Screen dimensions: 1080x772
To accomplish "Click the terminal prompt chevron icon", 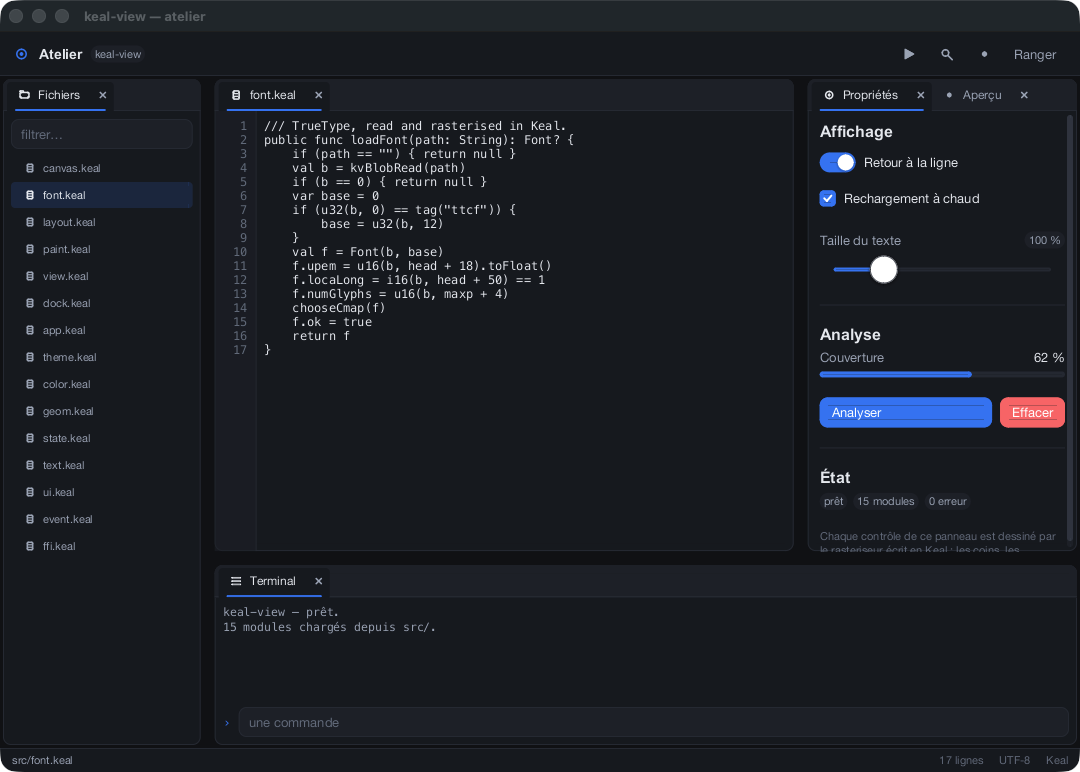I will coord(227,723).
